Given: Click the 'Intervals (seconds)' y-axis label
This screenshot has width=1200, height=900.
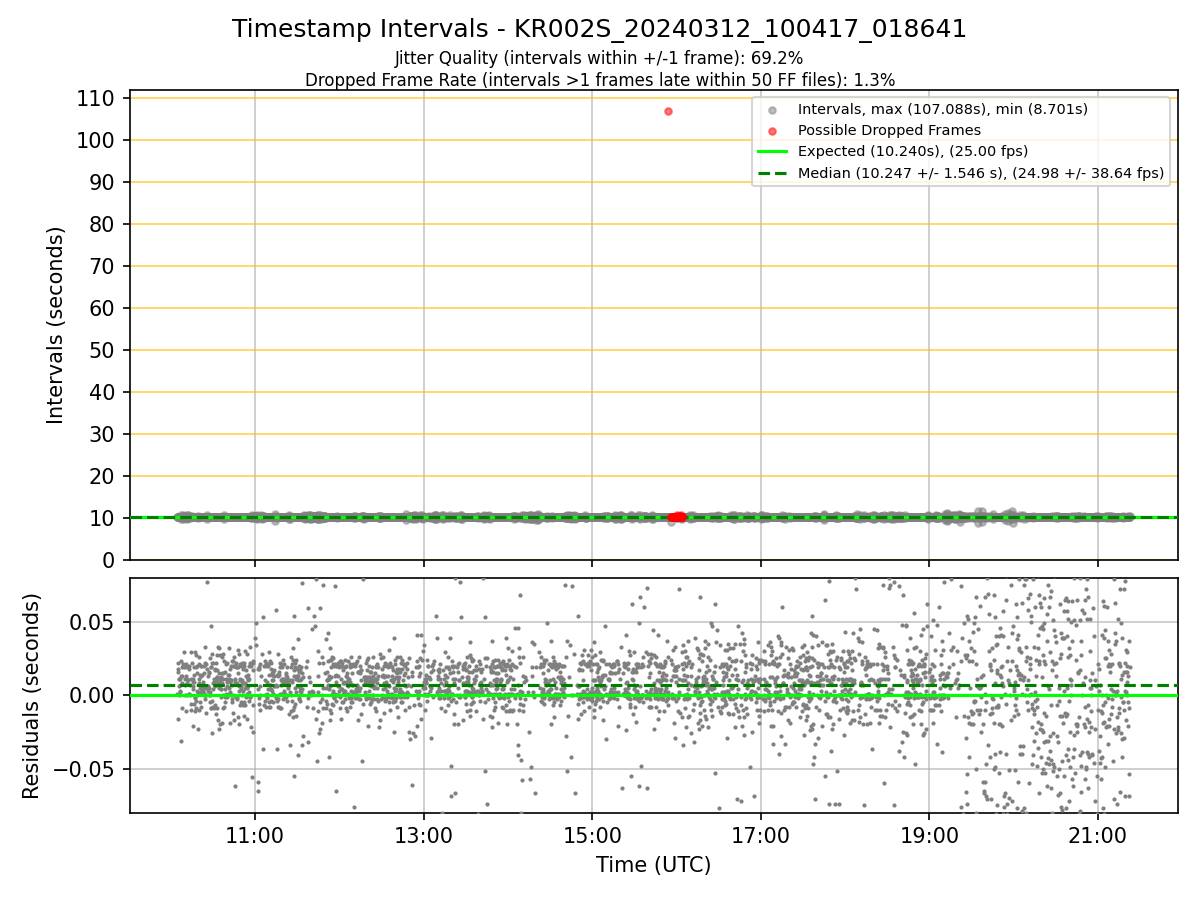Looking at the screenshot, I should [56, 325].
